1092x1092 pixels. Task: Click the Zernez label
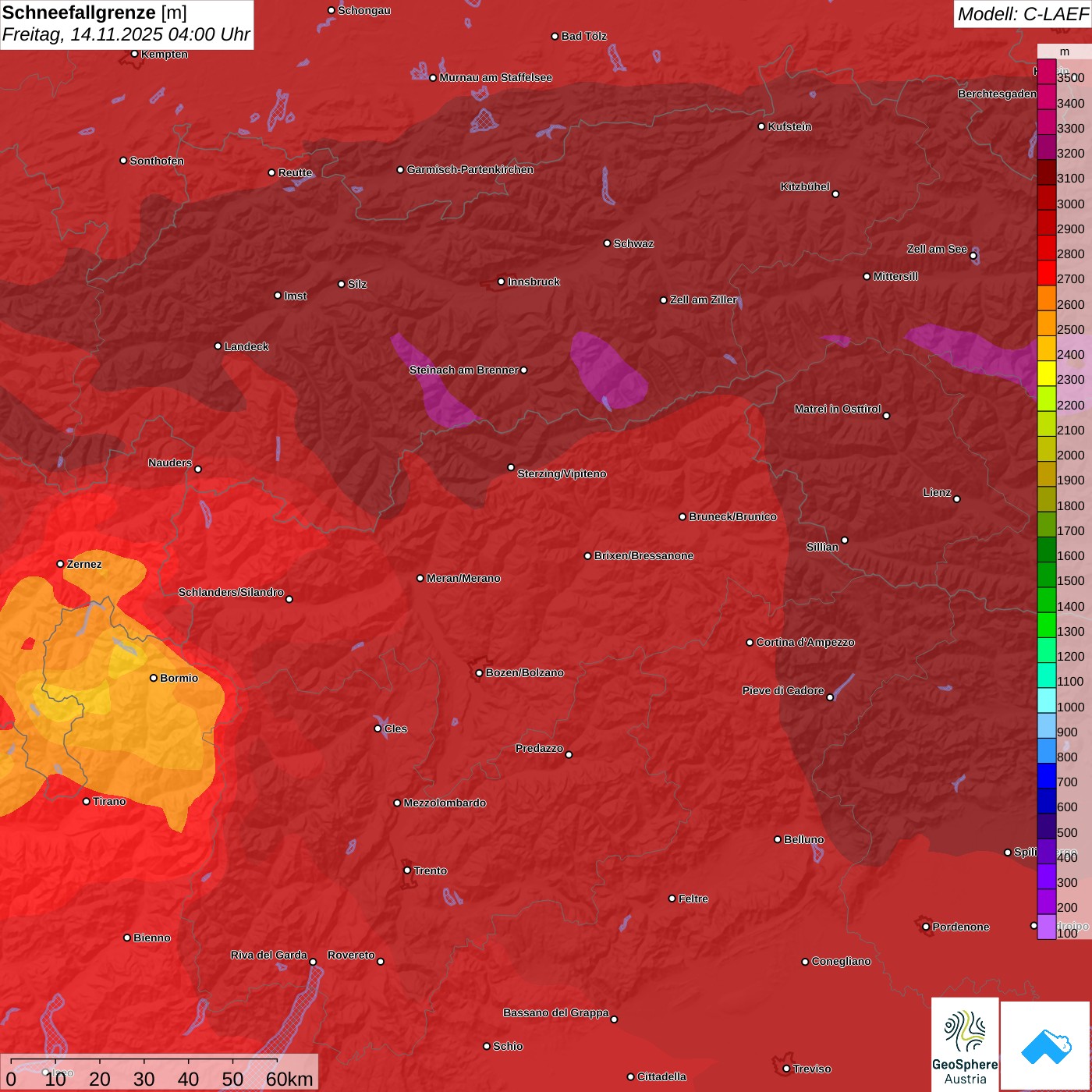[x=84, y=565]
